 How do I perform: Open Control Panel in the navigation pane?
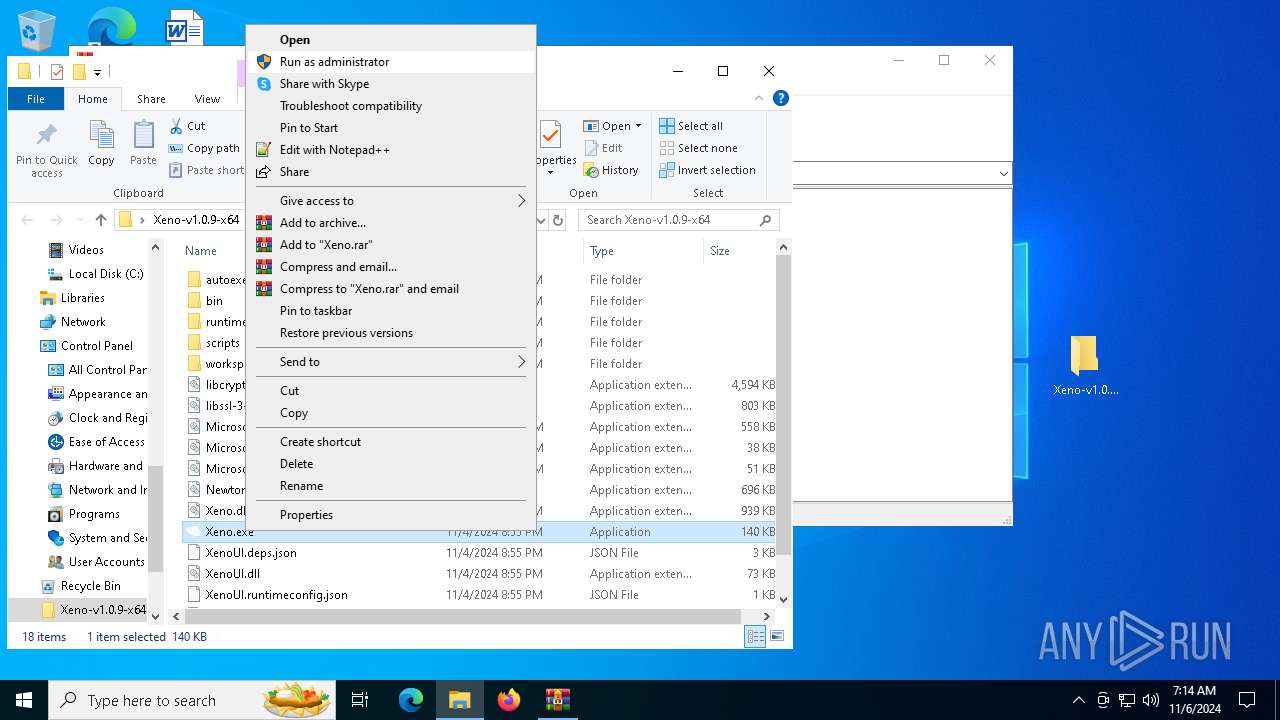[86, 346]
